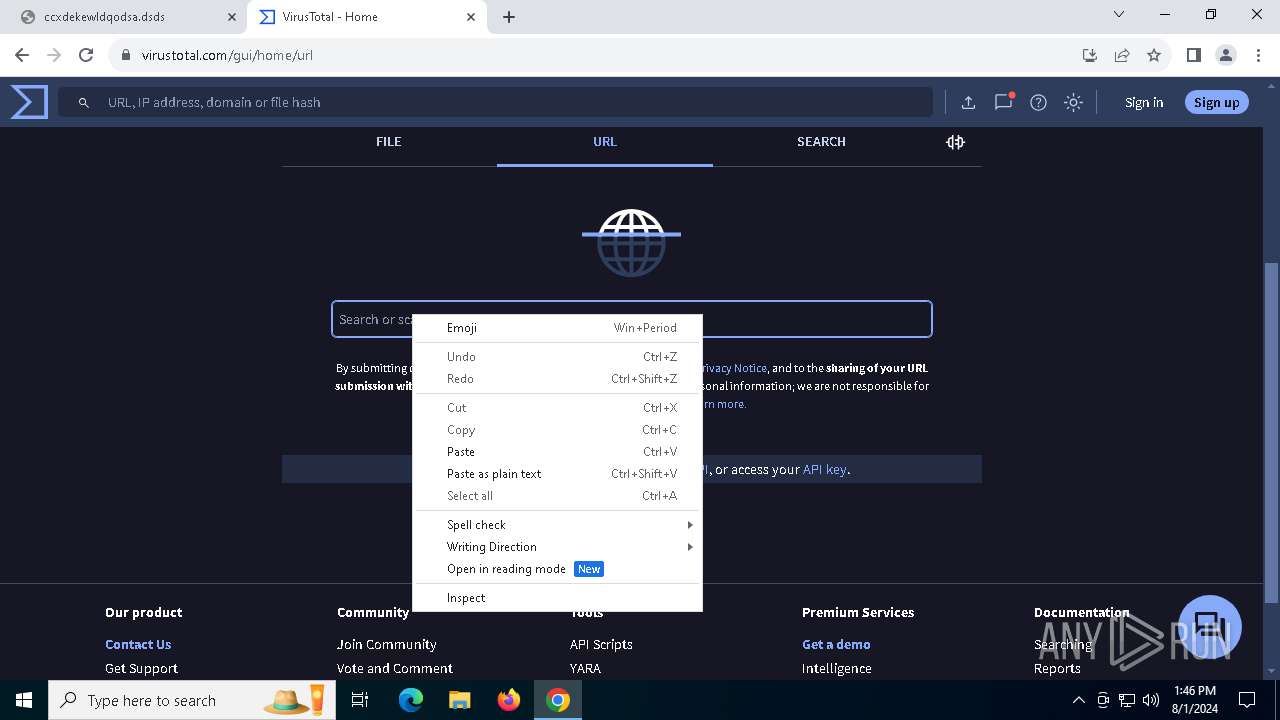Viewport: 1280px width, 720px height.
Task: Click the Search or scan URL field
Action: coord(632,319)
